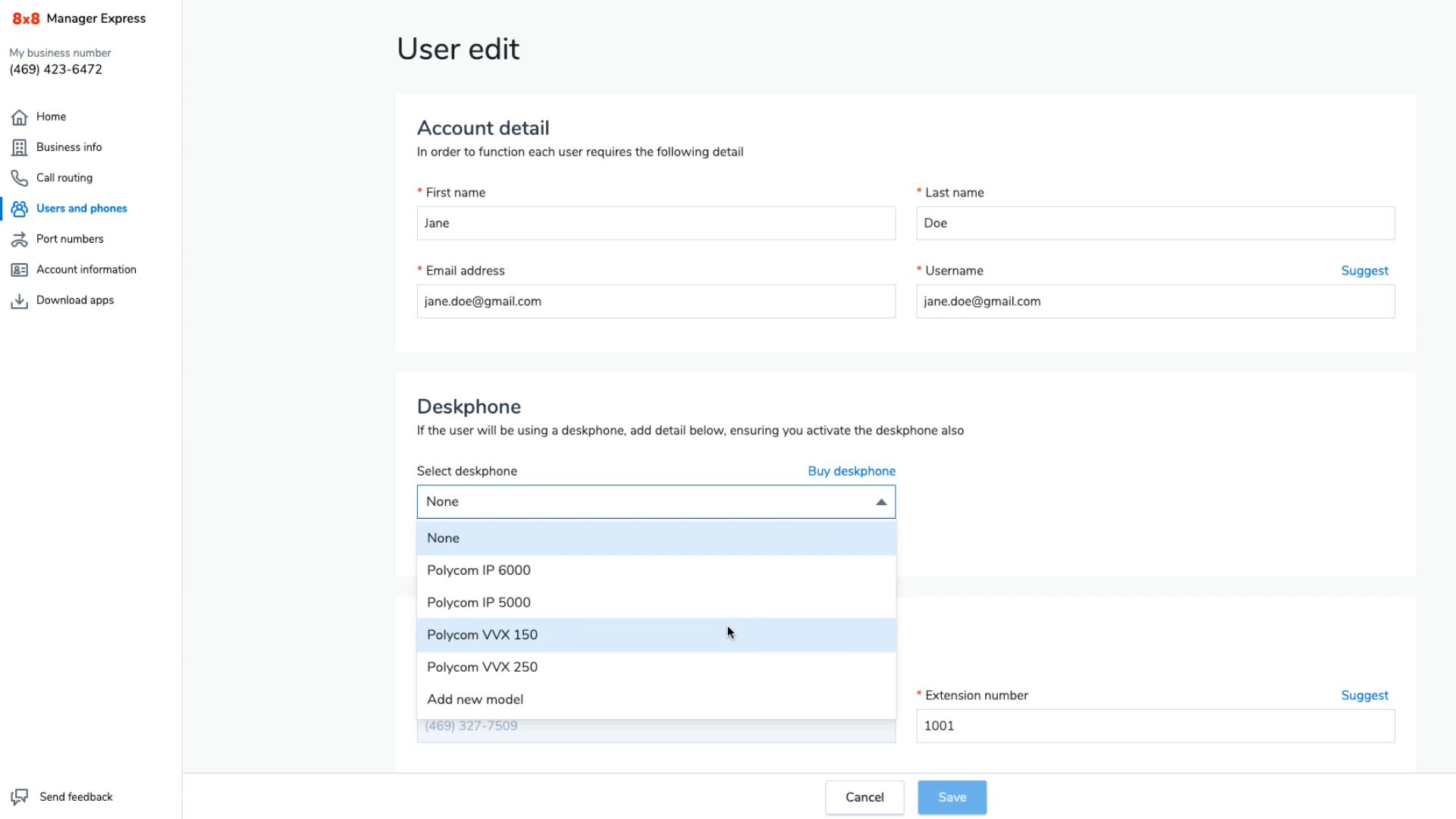
Task: Select Users and phones in sidebar
Action: click(82, 209)
